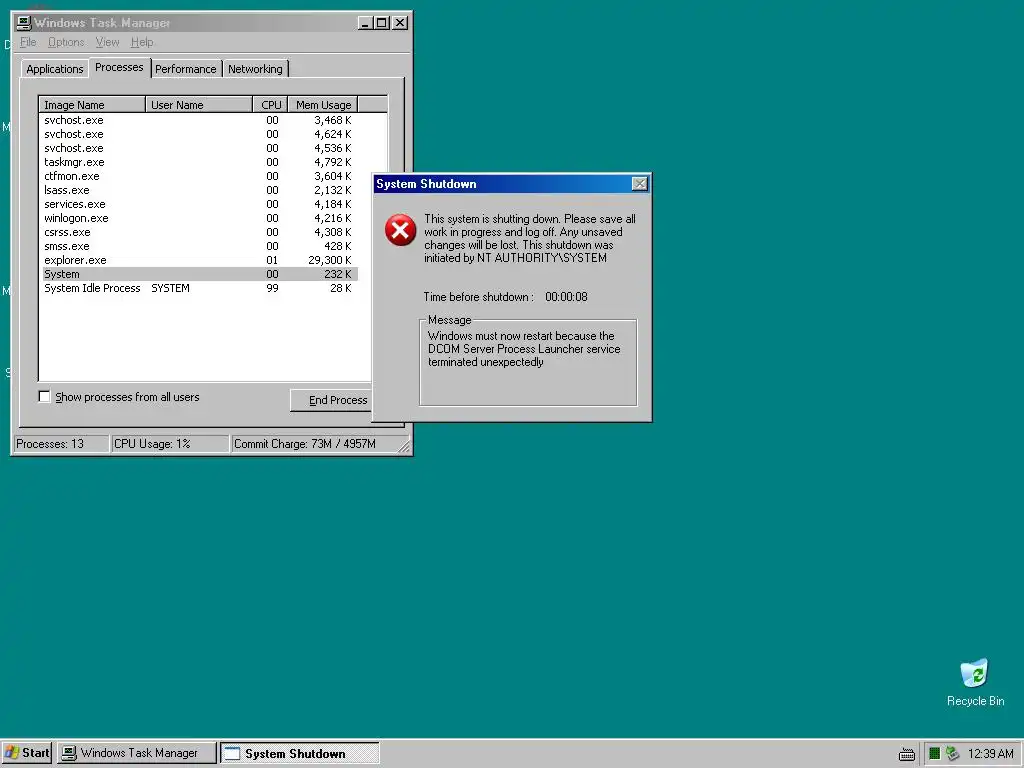
Task: Open the Start menu
Action: pyautogui.click(x=27, y=753)
